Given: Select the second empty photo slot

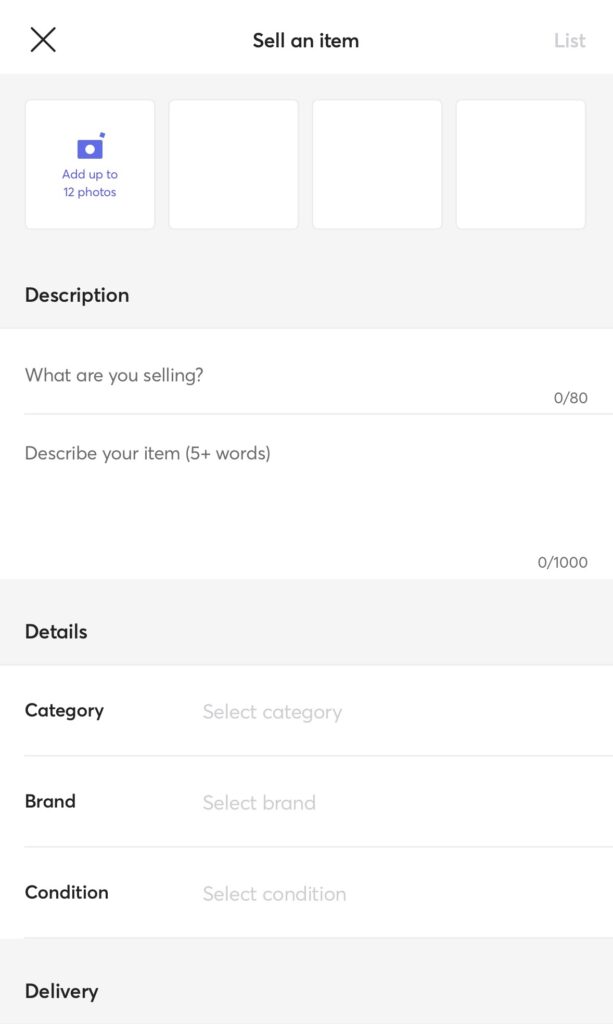Looking at the screenshot, I should point(233,164).
